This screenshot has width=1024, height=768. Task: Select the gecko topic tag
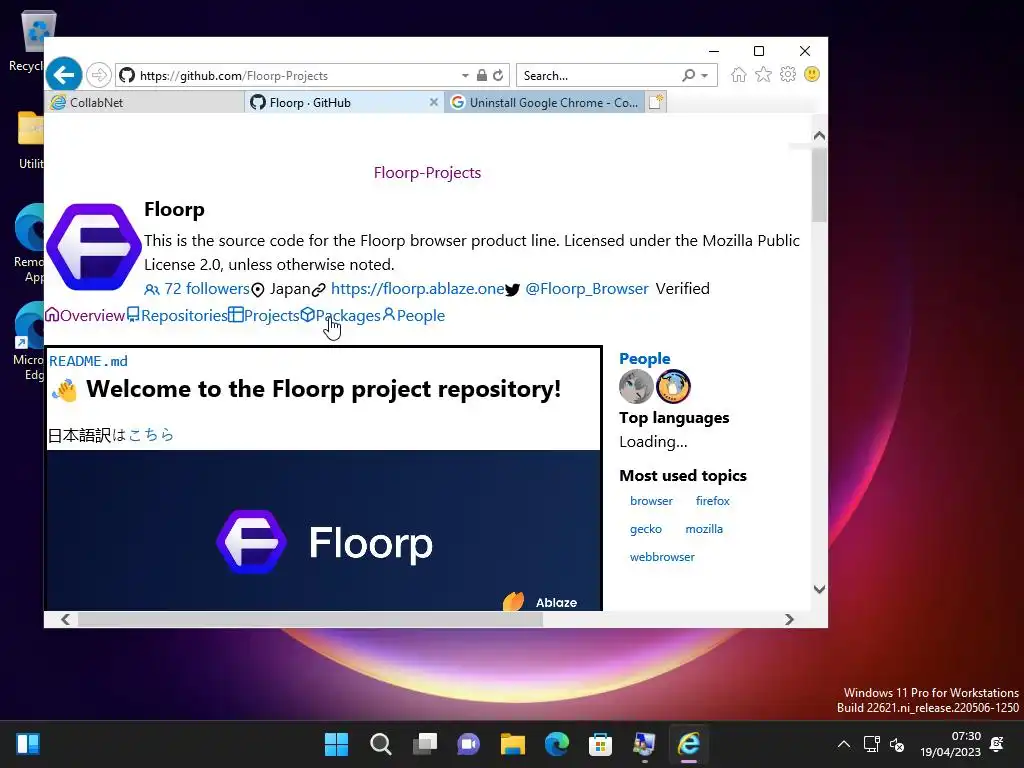(x=646, y=529)
